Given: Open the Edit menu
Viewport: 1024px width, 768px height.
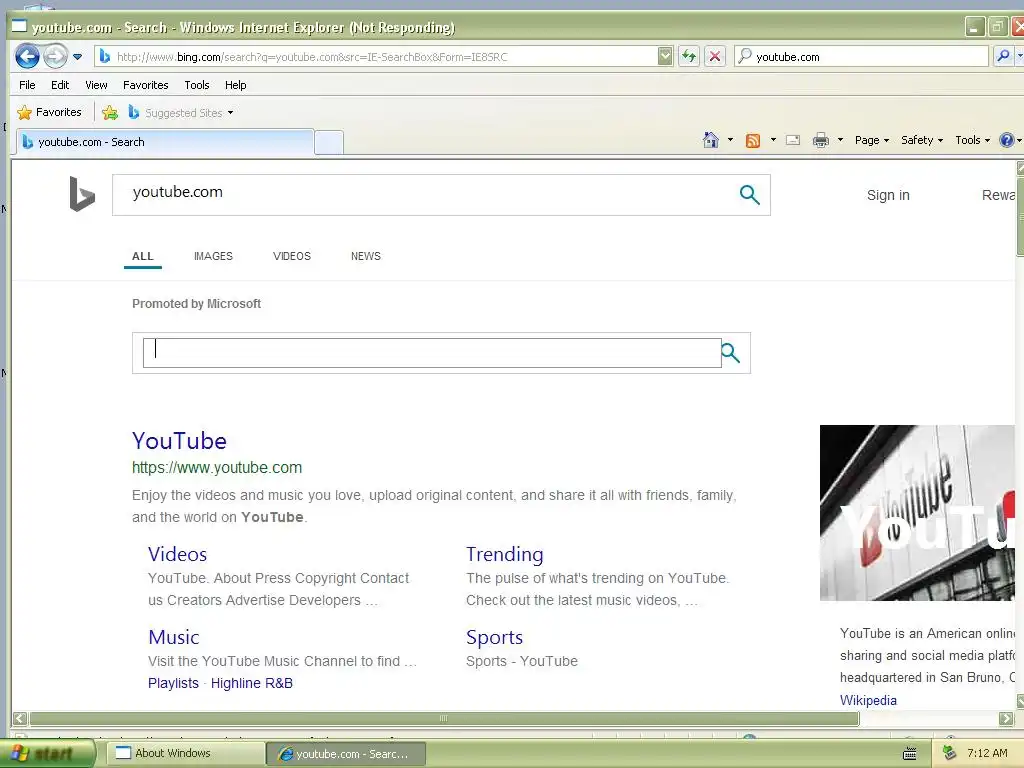Looking at the screenshot, I should click(60, 85).
